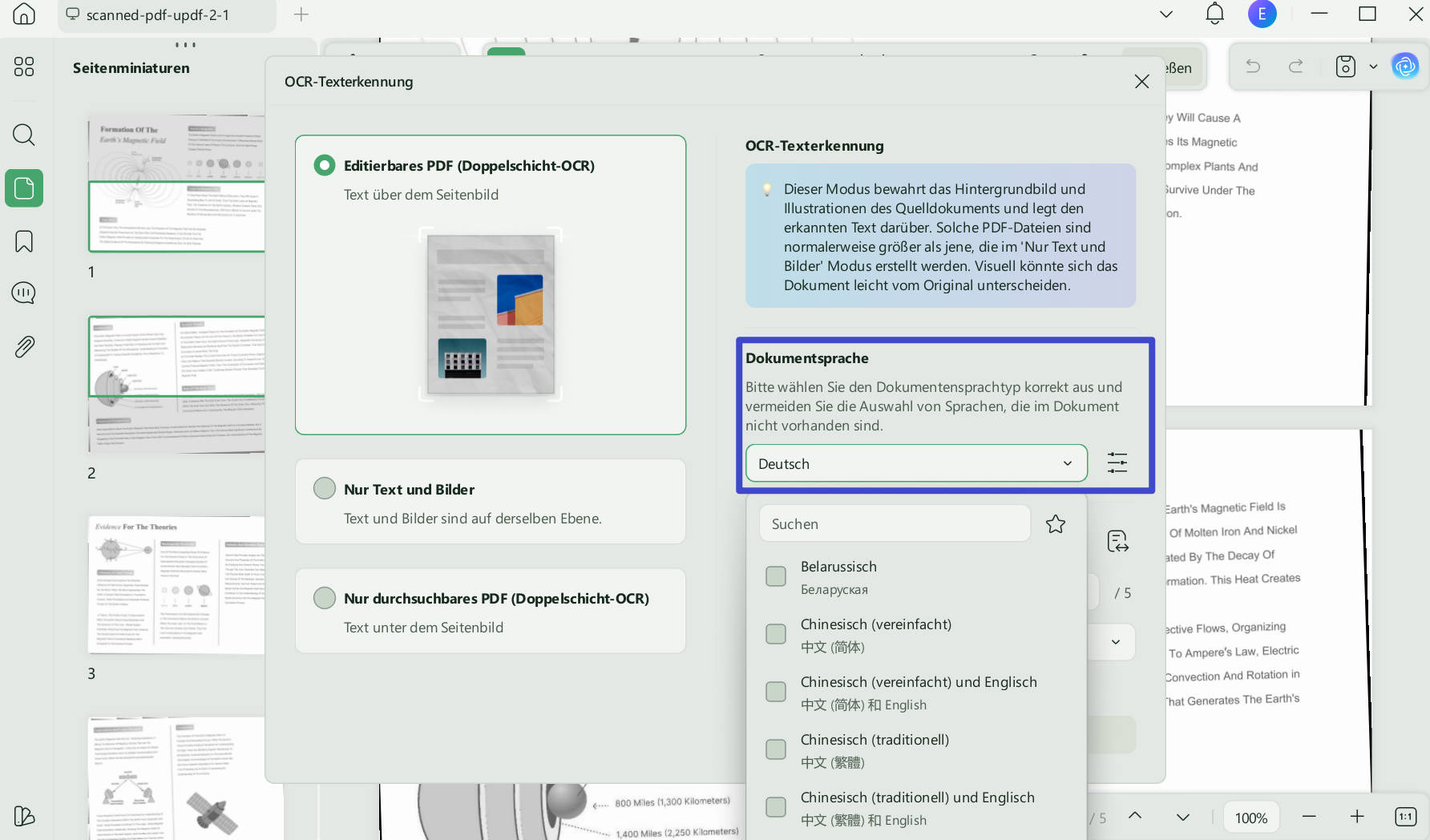Open page 3 thumbnail
Screen dimensions: 1430x840
tap(176, 585)
